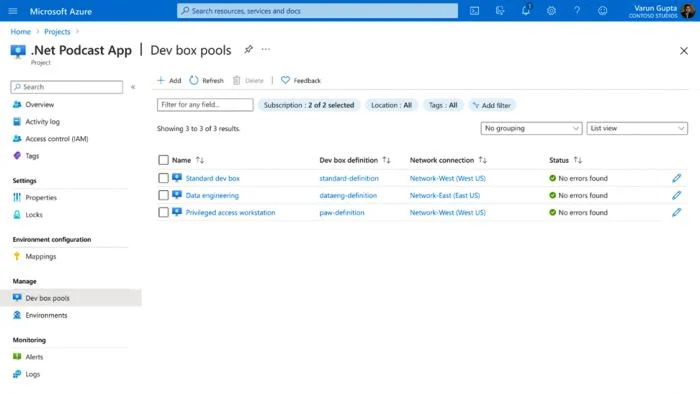Open the Azure portal hamburger menu
The image size is (700, 394).
click(13, 11)
